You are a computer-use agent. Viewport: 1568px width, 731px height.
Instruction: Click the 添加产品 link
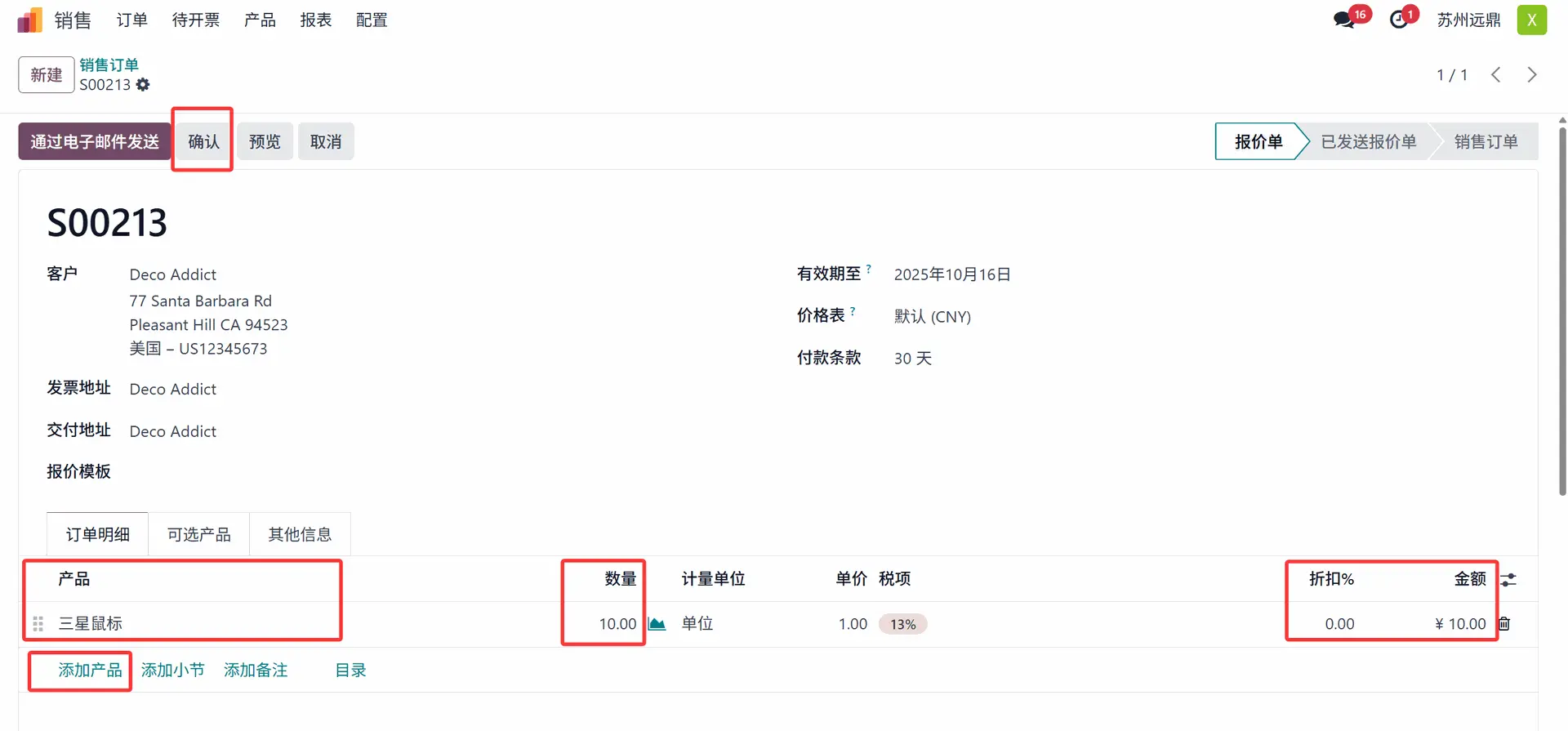click(x=90, y=670)
